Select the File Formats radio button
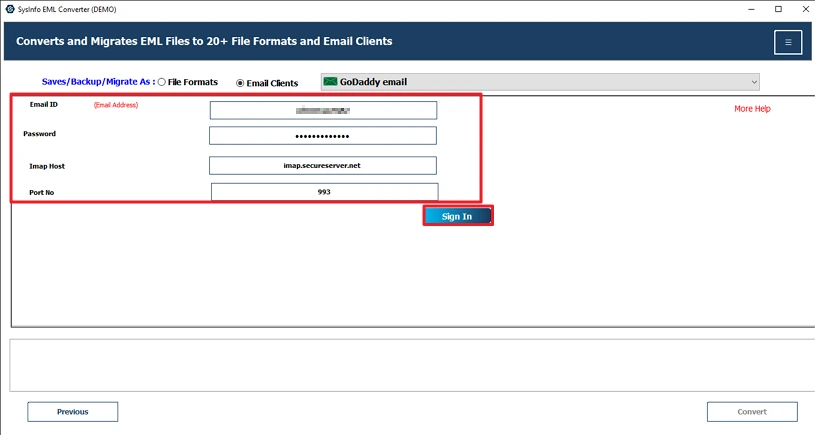Screen dimensions: 815x435 tap(162, 82)
